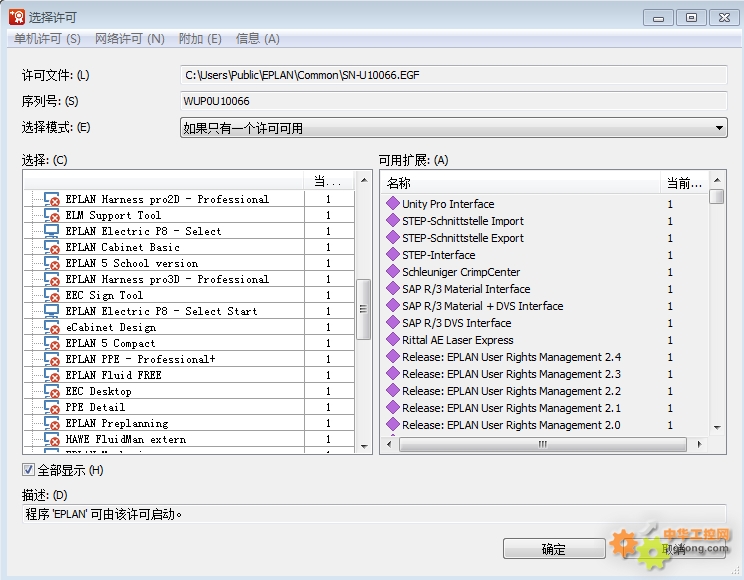Open the 选择模式 dropdown

[453, 128]
